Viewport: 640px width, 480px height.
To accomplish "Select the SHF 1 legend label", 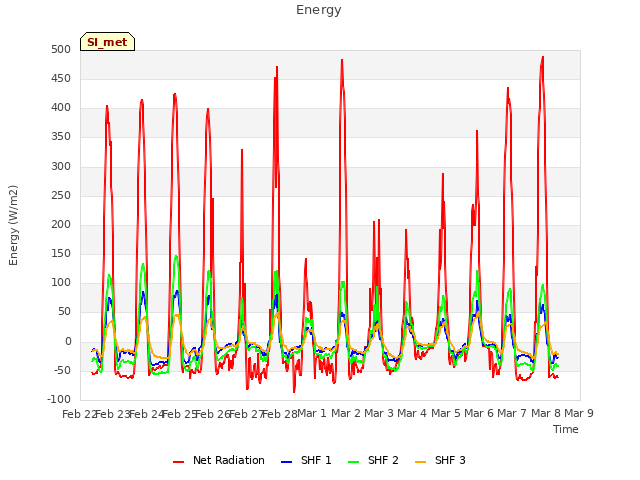I will pos(316,460).
